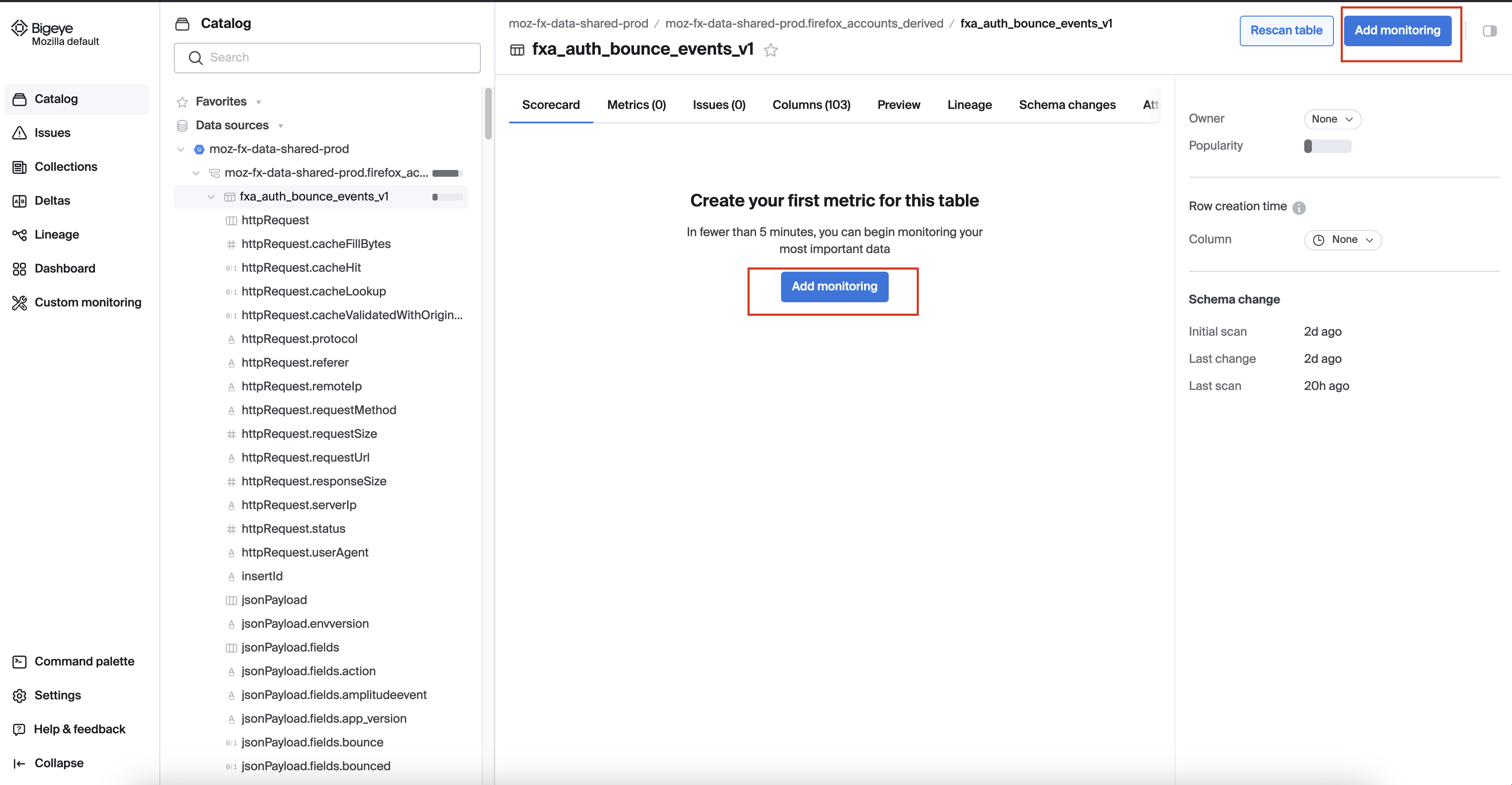Open Settings gear in the sidebar
The height and width of the screenshot is (785, 1512).
coord(20,695)
